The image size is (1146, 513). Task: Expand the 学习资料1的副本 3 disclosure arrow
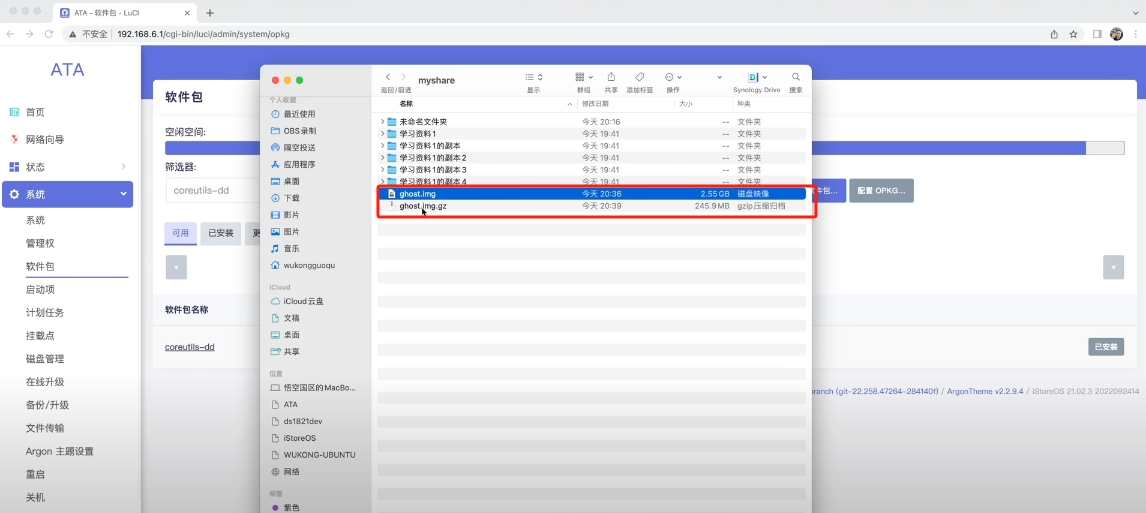click(382, 170)
